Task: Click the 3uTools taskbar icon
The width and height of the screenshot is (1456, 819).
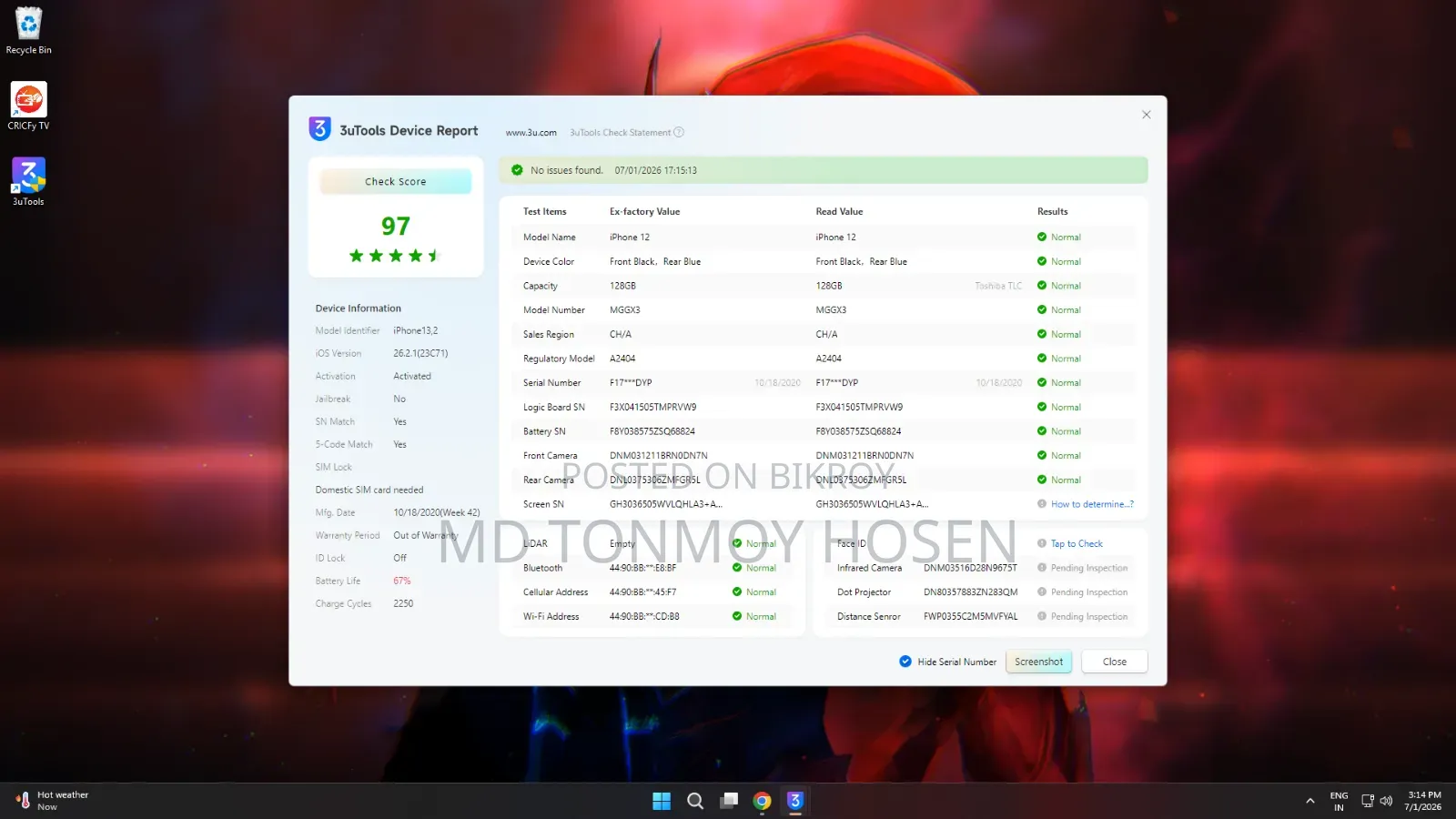Action: 795,801
